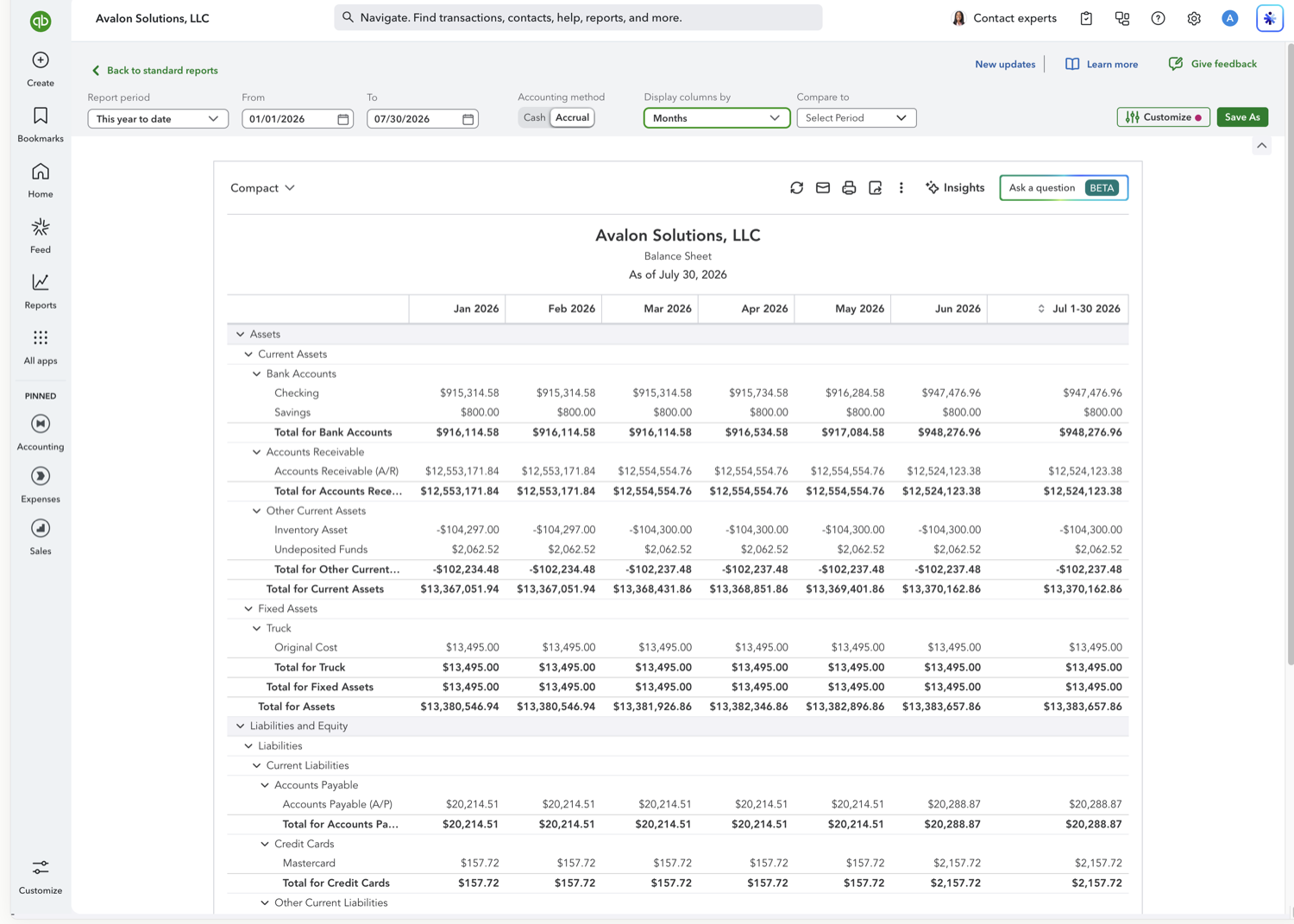
Task: Click the green Save As button
Action: coord(1242,117)
